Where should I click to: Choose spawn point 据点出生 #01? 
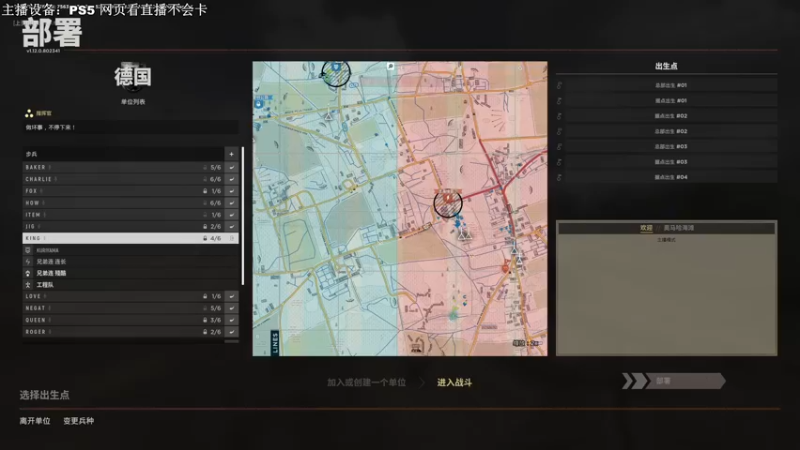[670, 101]
